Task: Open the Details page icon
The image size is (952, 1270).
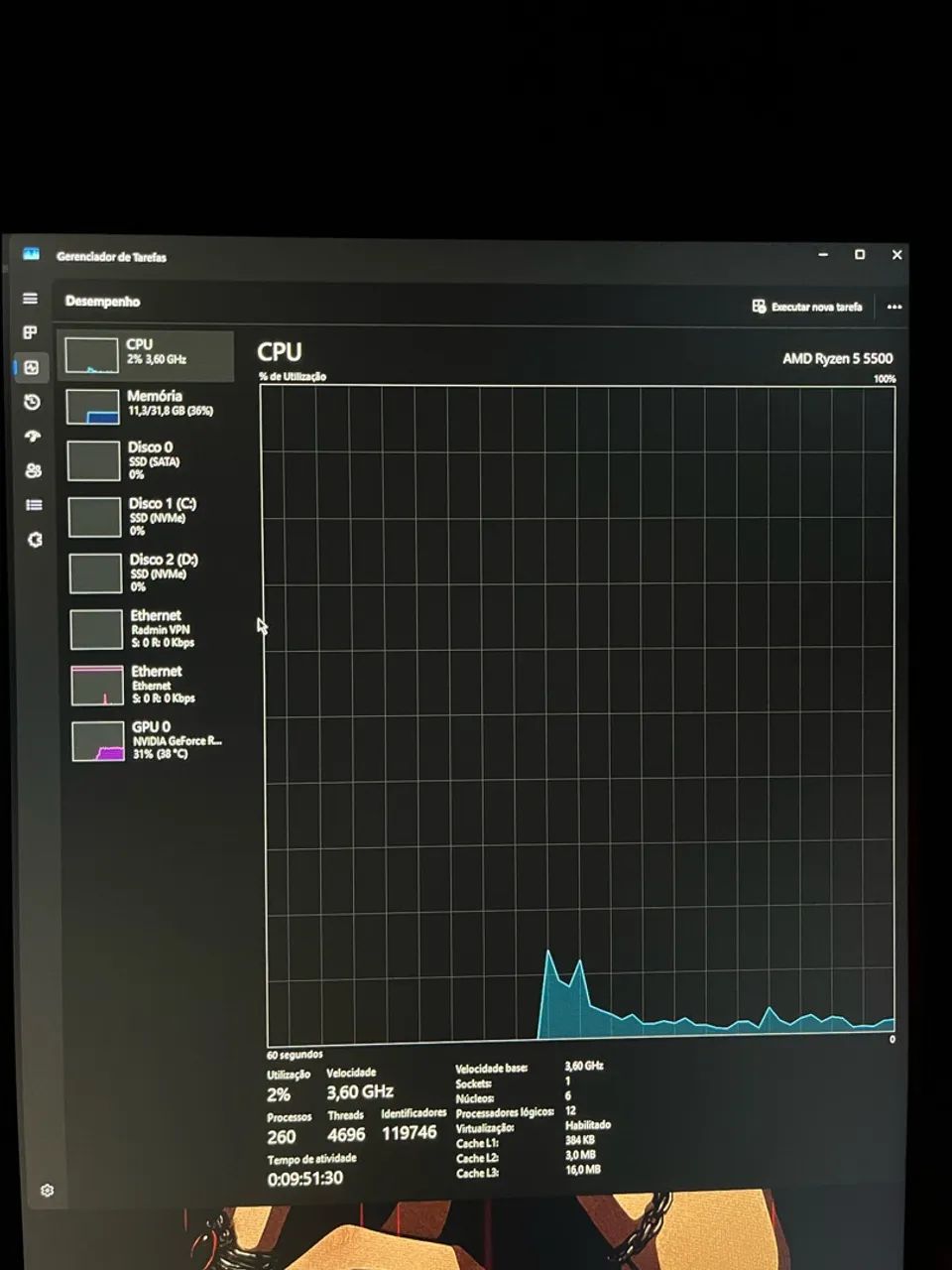Action: 34,505
